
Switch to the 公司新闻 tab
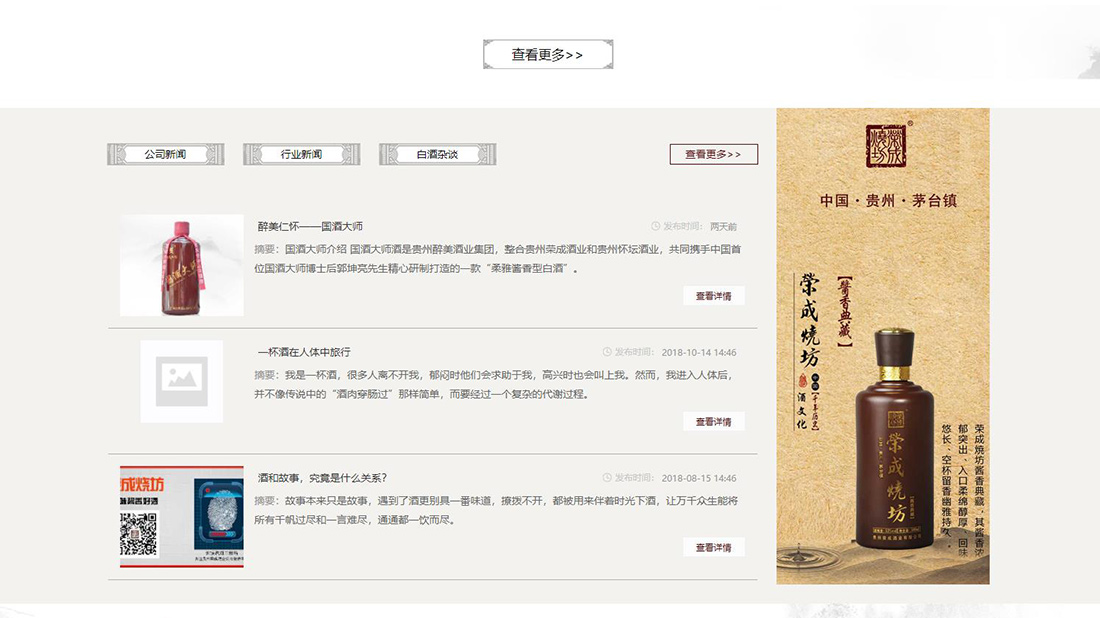166,154
